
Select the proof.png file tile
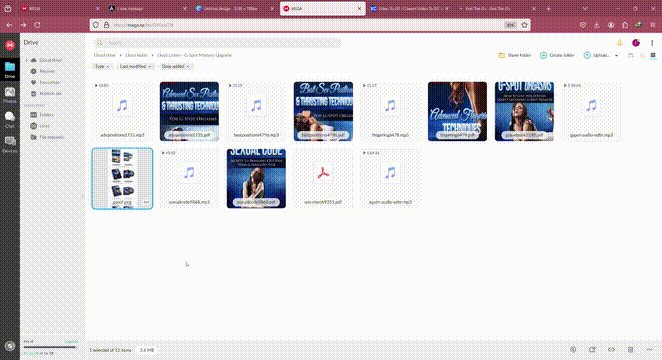click(x=122, y=179)
